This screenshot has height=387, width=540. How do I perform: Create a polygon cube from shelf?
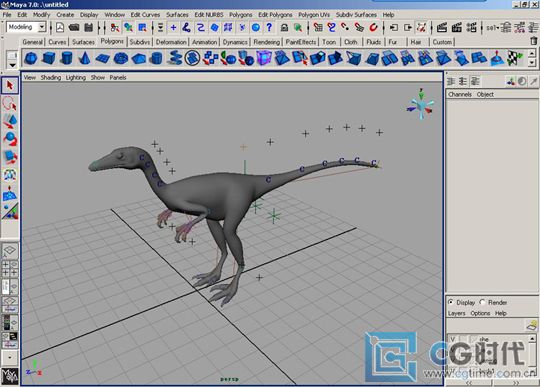pyautogui.click(x=49, y=58)
